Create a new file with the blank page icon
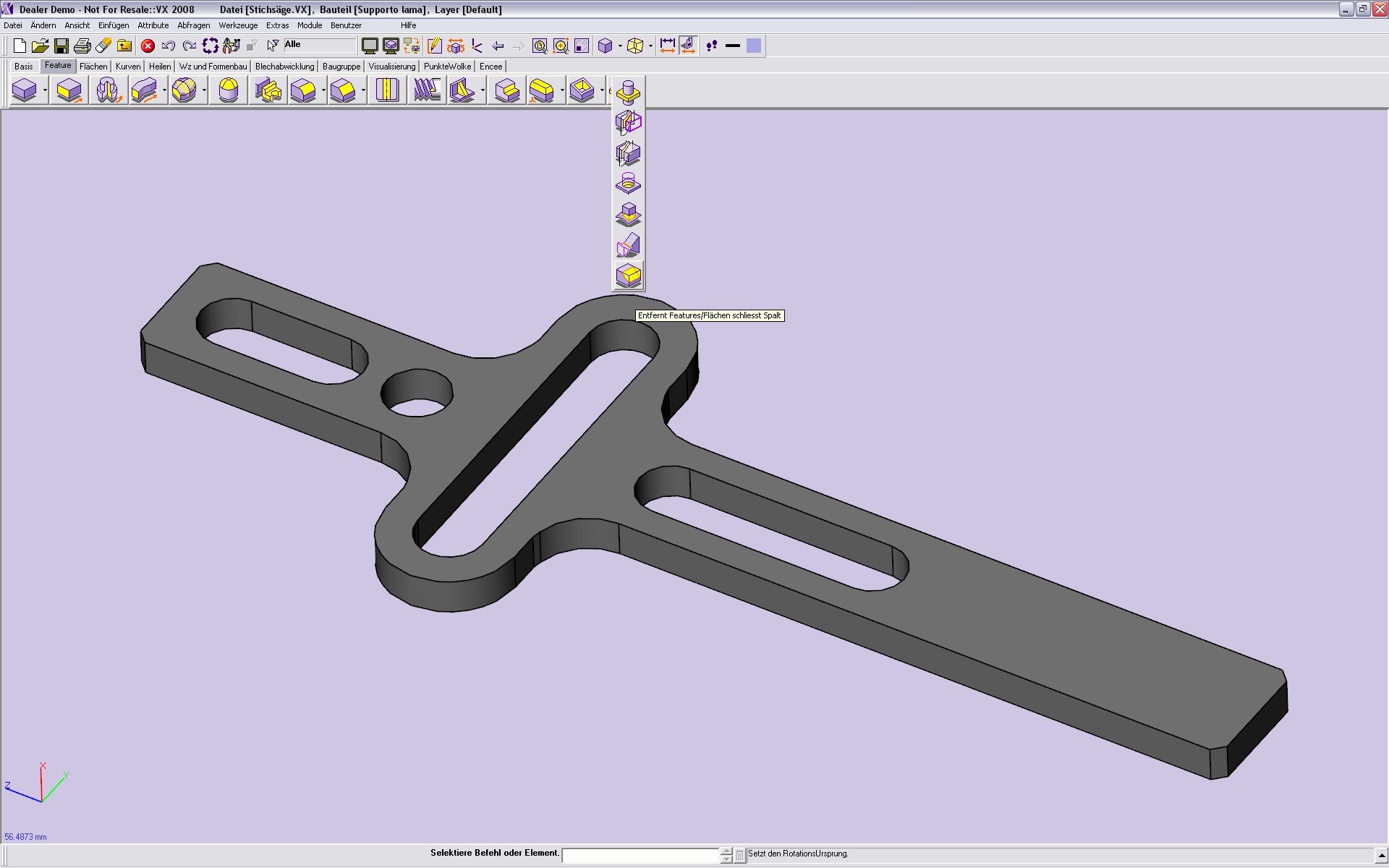The image size is (1389, 868). tap(20, 46)
